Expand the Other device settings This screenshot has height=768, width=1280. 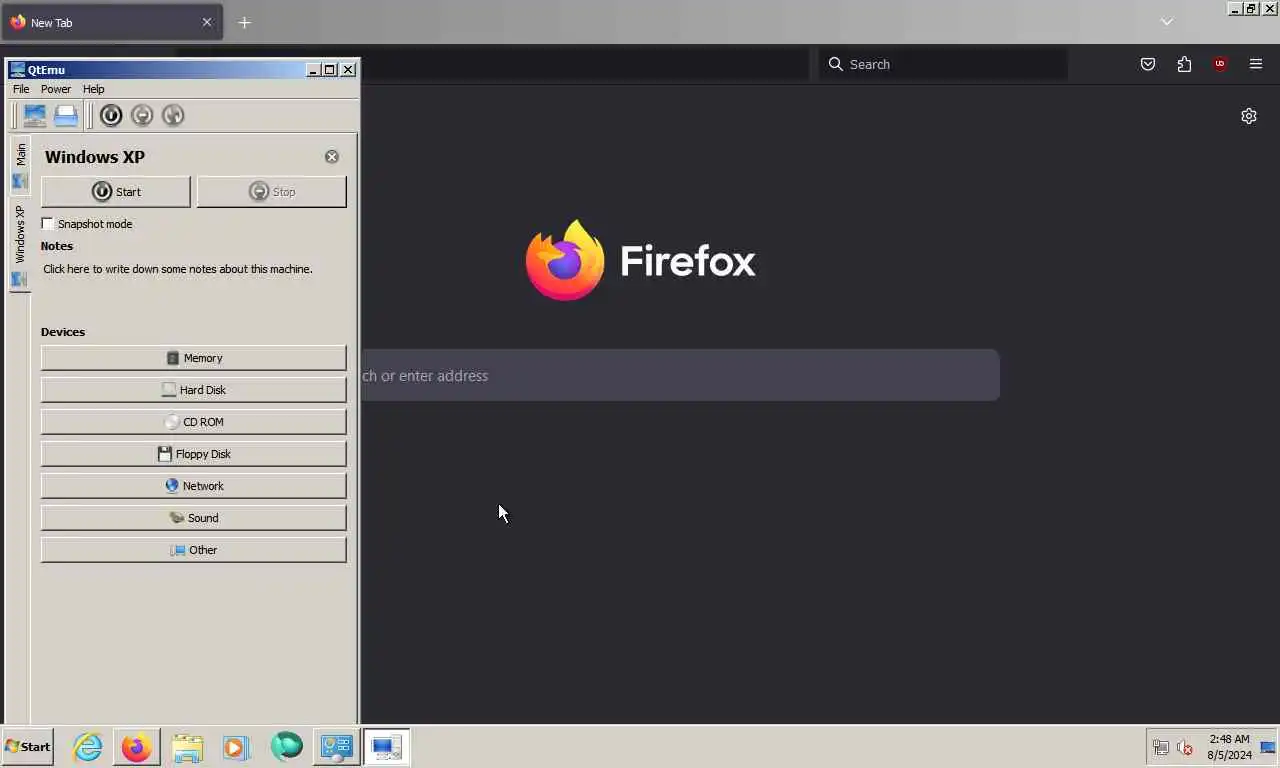pyautogui.click(x=194, y=550)
